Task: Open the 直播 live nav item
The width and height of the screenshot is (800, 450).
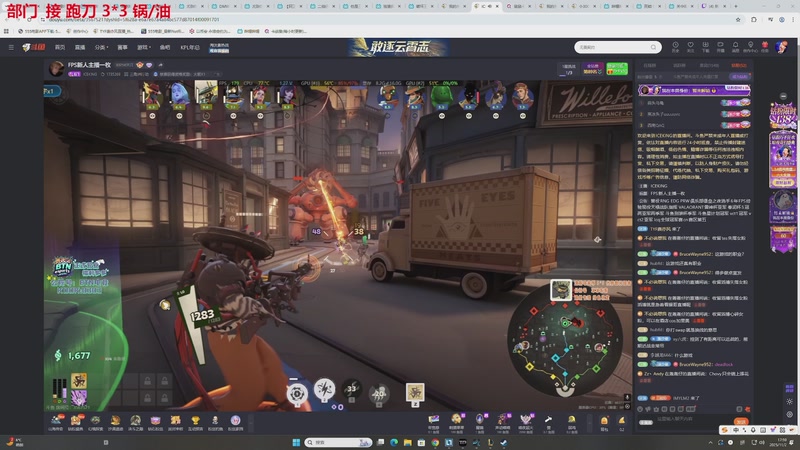Action: coord(80,47)
